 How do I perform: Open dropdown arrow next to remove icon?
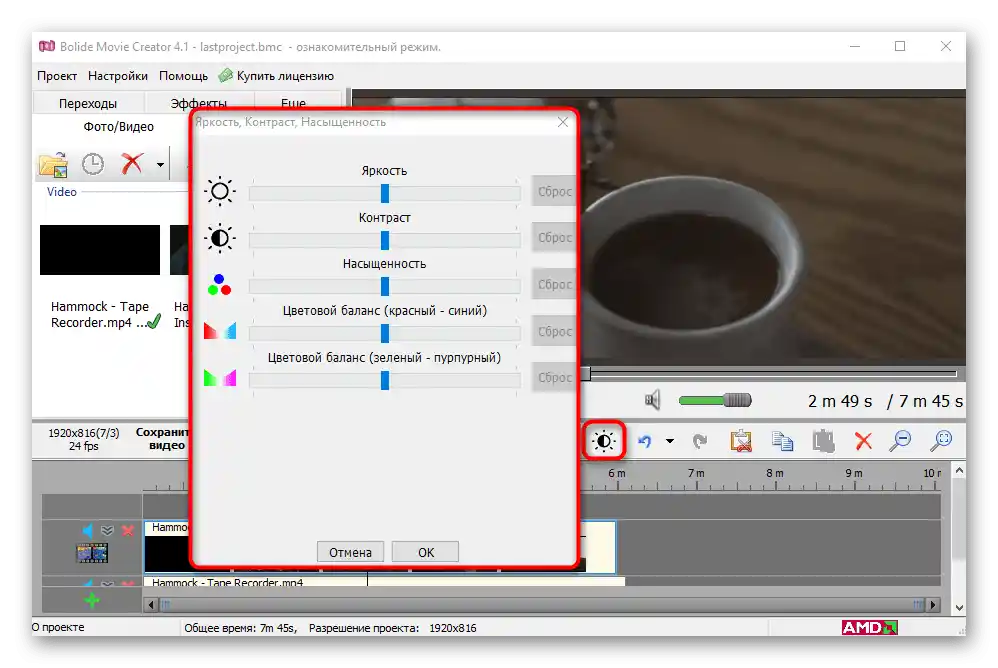pyautogui.click(x=160, y=165)
